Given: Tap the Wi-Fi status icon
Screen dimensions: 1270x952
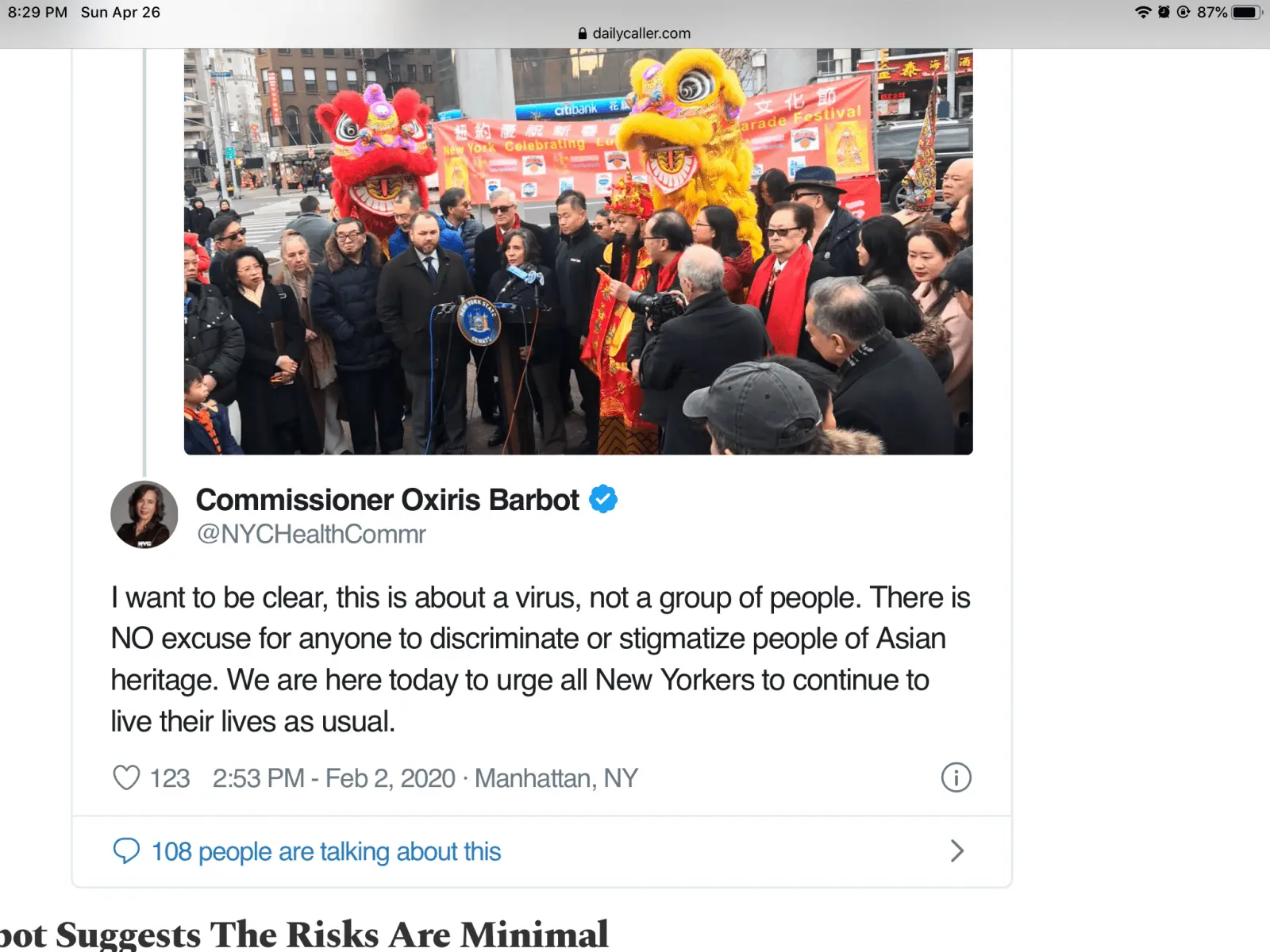Looking at the screenshot, I should (1143, 12).
